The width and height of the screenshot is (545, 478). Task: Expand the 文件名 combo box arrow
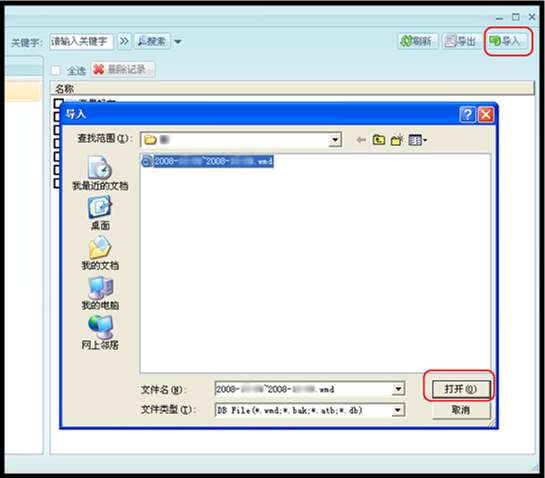click(x=398, y=389)
